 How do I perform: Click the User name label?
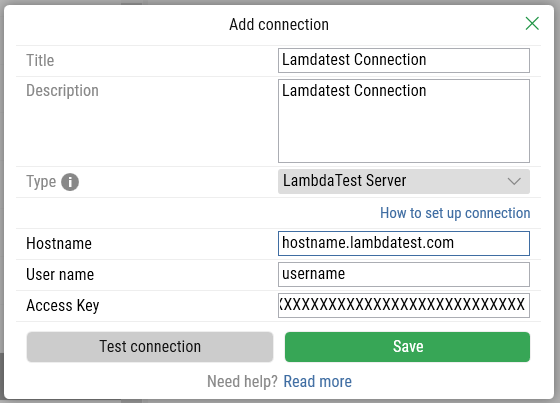coord(60,275)
